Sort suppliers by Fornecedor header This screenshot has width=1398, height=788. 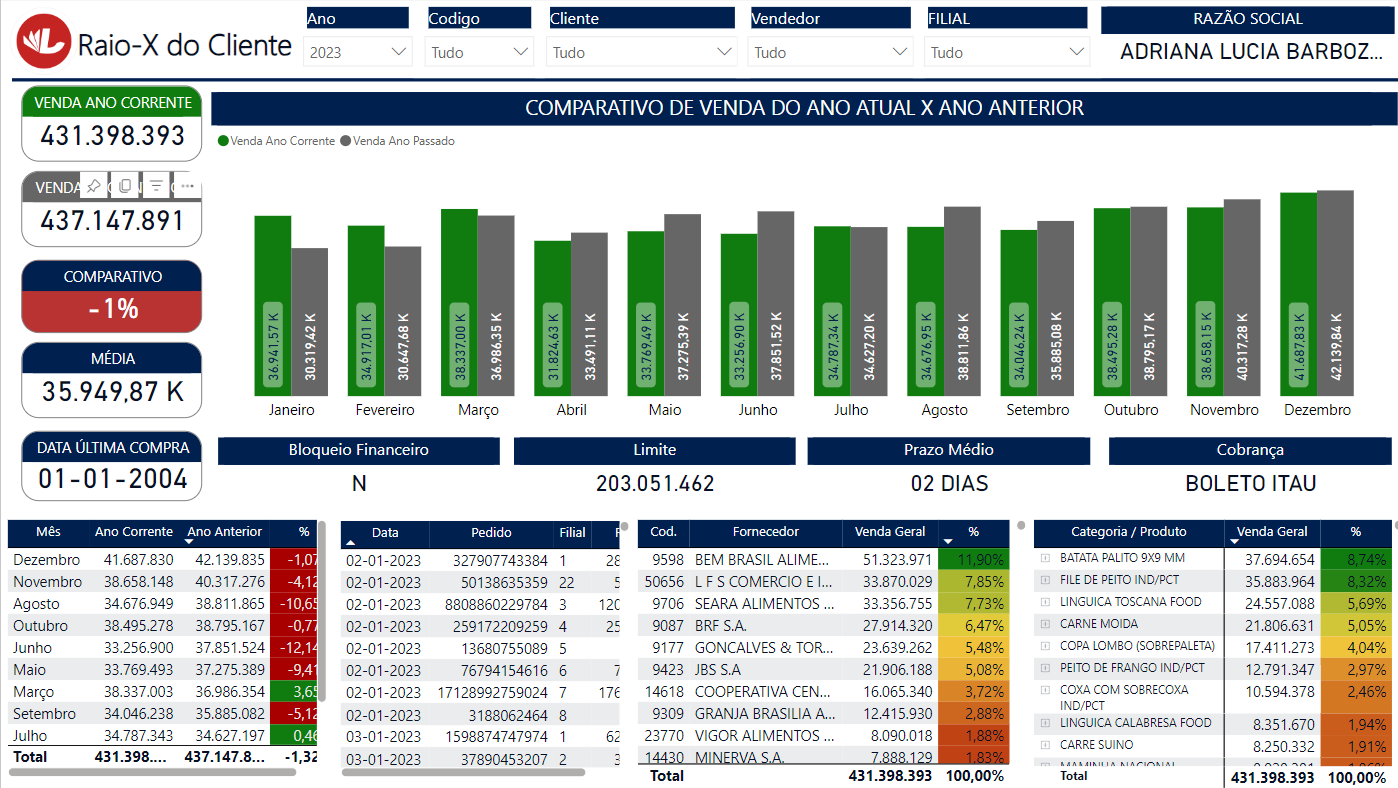765,532
